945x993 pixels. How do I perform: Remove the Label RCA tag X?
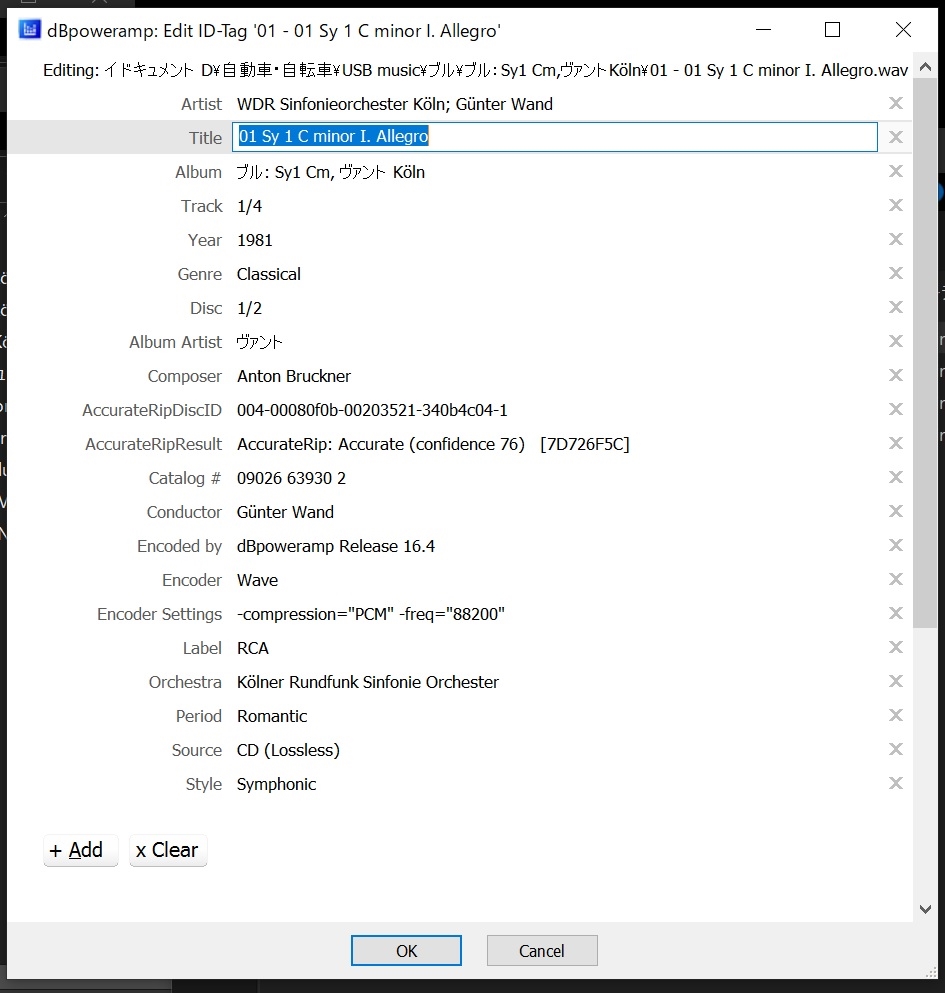[x=895, y=647]
